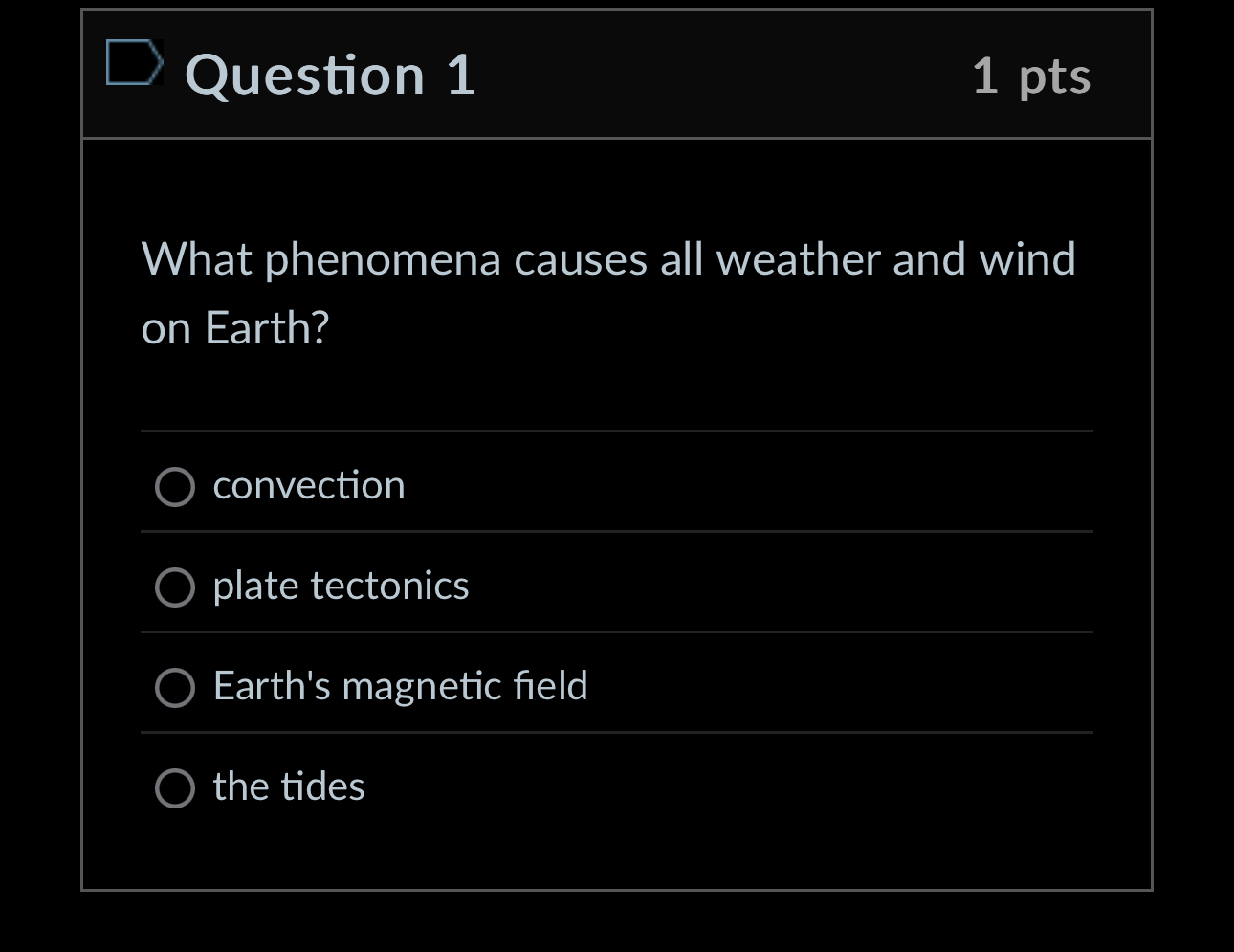Select the Earth's magnetic field option
1234x952 pixels.
point(175,687)
